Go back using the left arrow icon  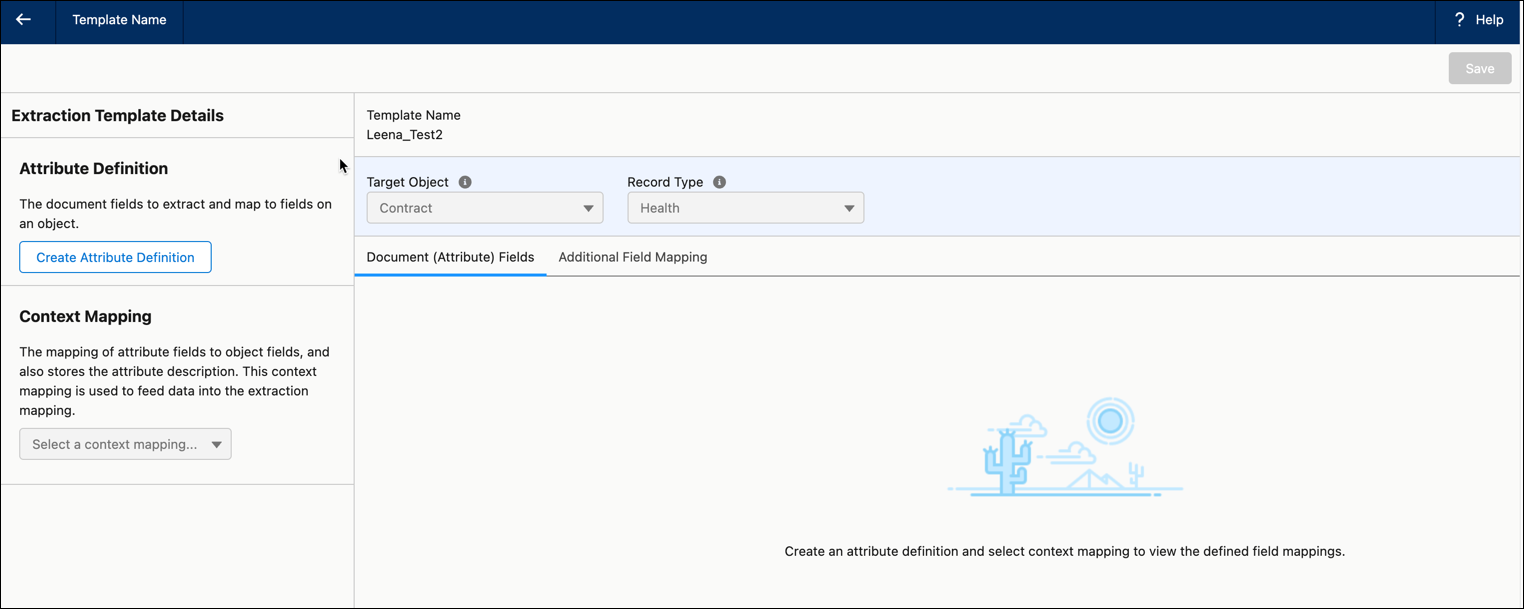click(25, 20)
